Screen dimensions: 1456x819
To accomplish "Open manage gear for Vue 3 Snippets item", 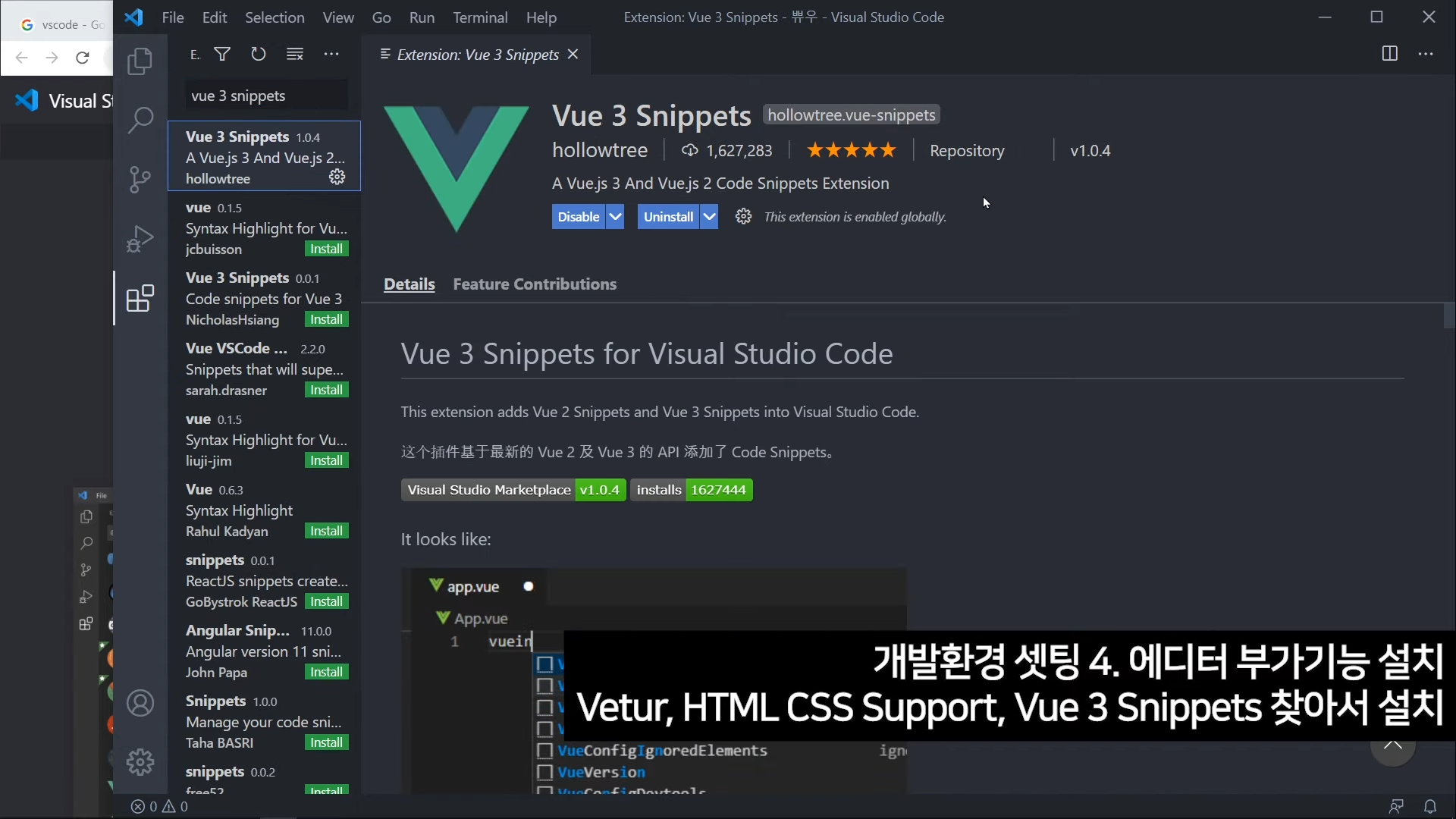I will point(337,177).
